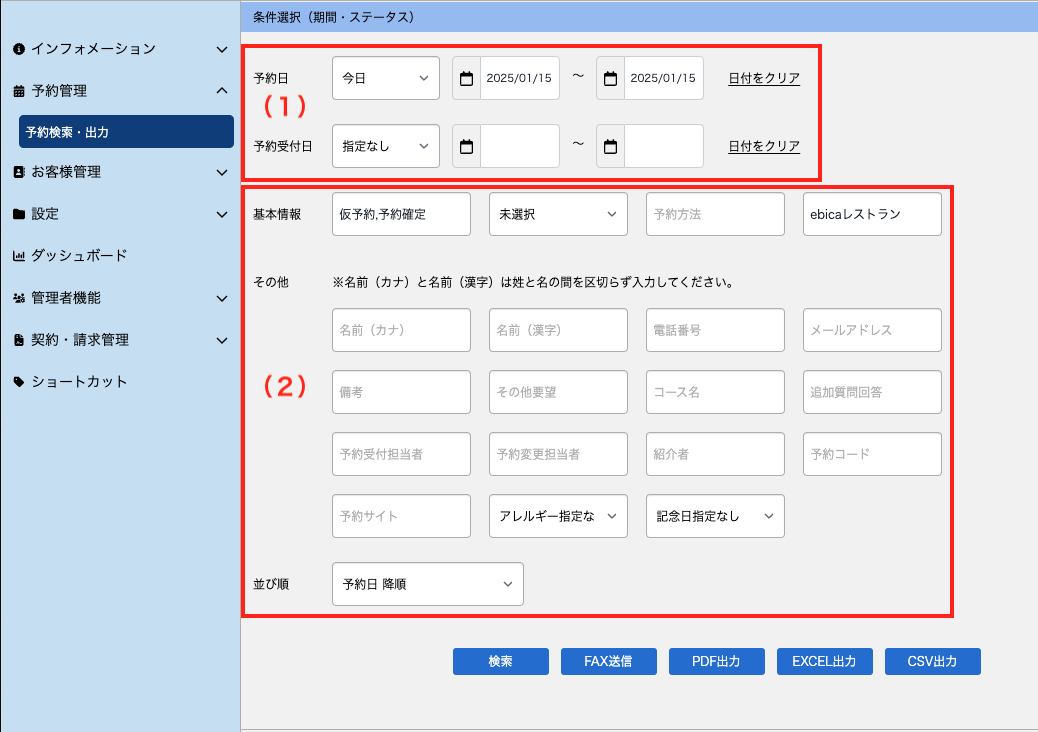Open calendar picker for 予約受付日 start date
The width and height of the screenshot is (1038, 732).
(466, 146)
